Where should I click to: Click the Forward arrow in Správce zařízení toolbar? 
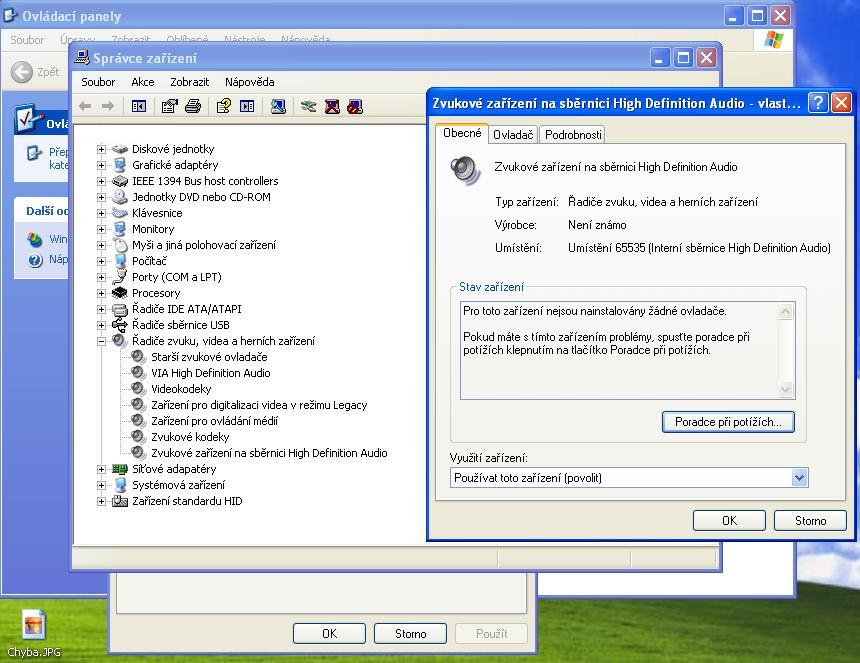click(108, 106)
